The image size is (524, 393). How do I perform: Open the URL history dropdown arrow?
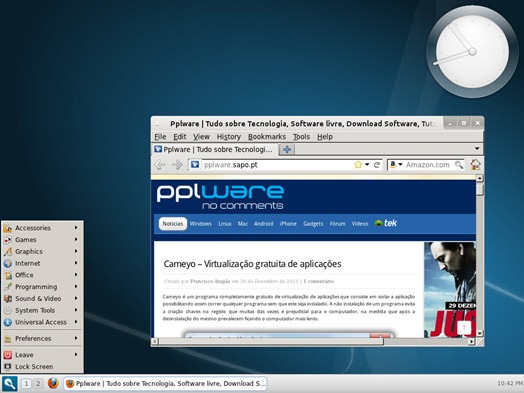[x=367, y=165]
